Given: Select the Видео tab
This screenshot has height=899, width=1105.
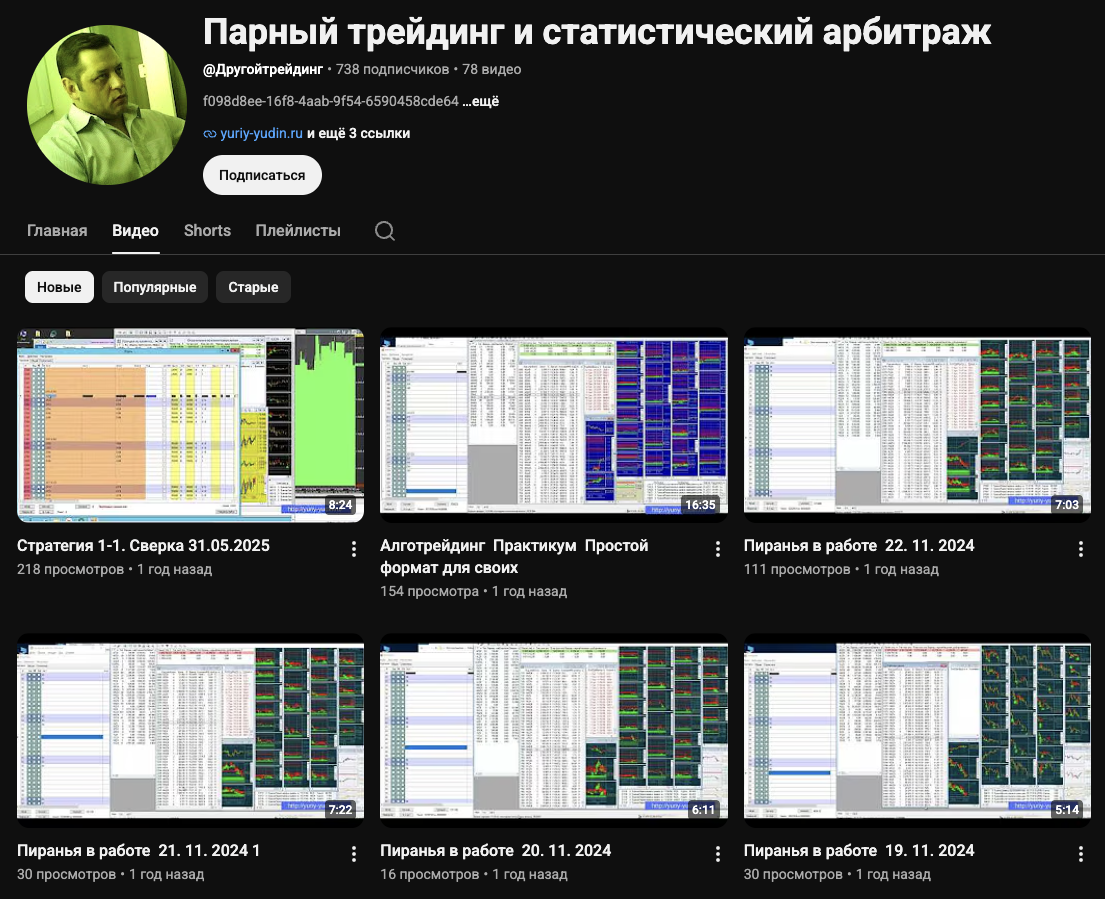Looking at the screenshot, I should pyautogui.click(x=135, y=230).
